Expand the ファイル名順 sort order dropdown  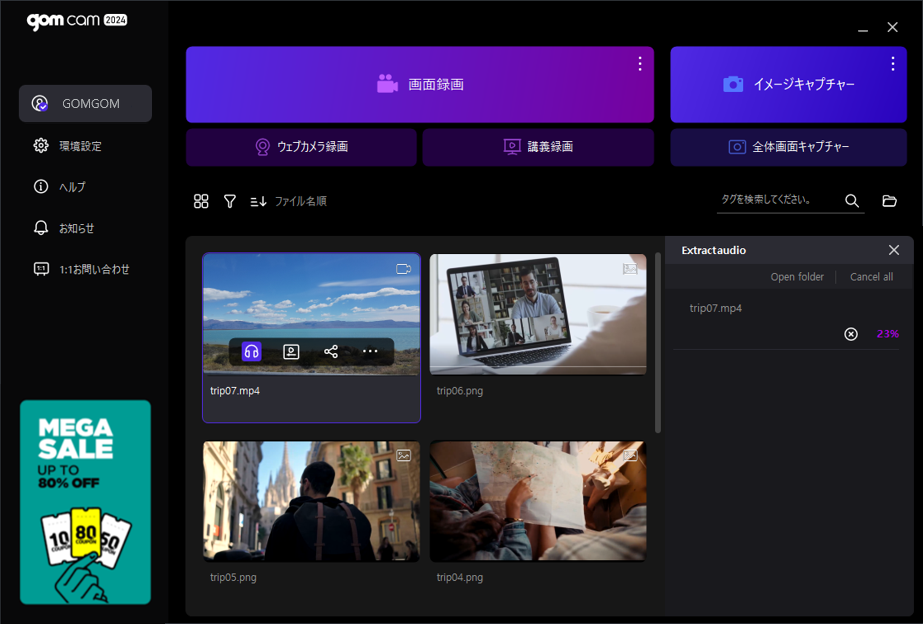coord(288,201)
